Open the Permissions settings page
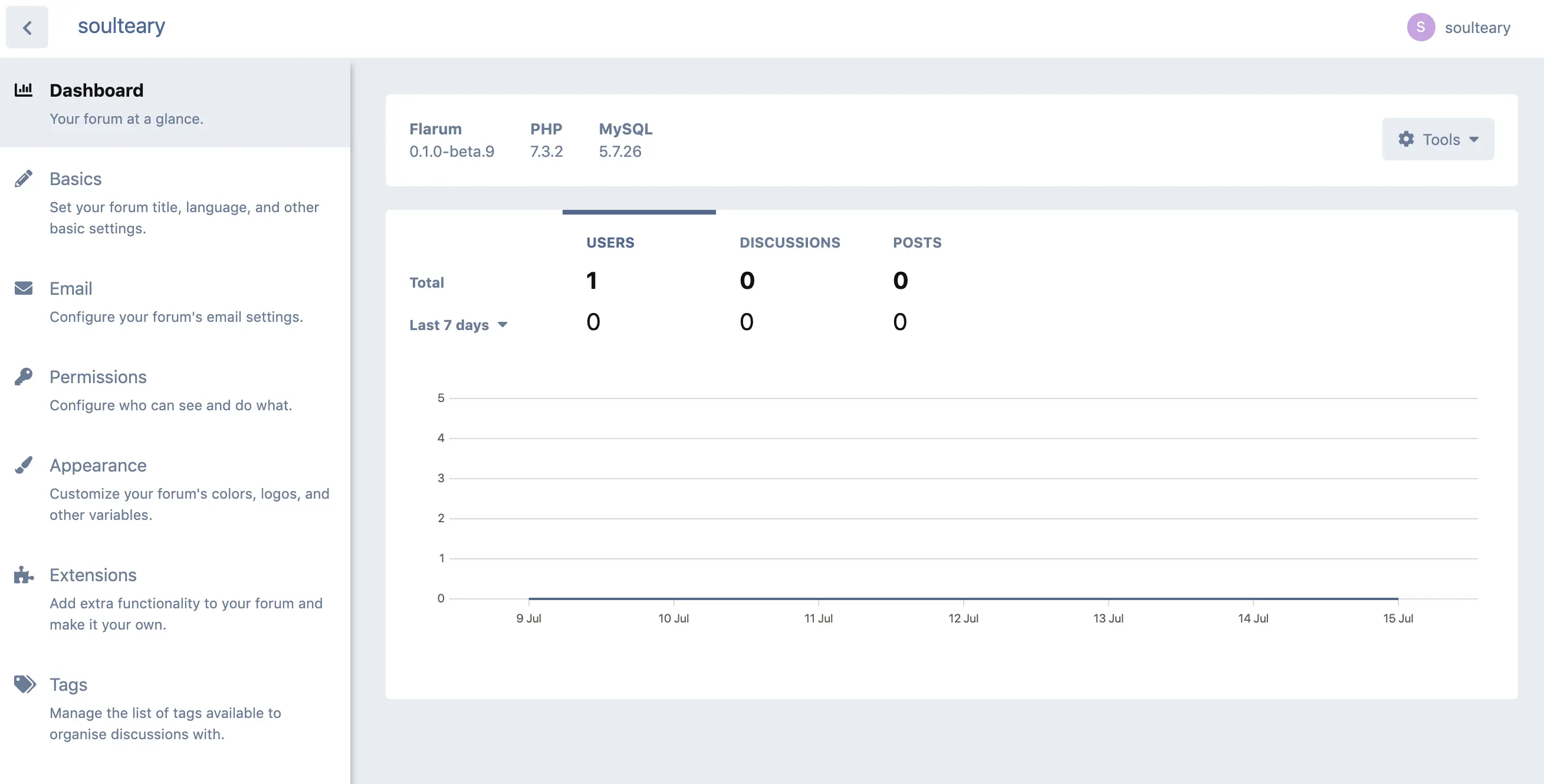 [x=98, y=377]
